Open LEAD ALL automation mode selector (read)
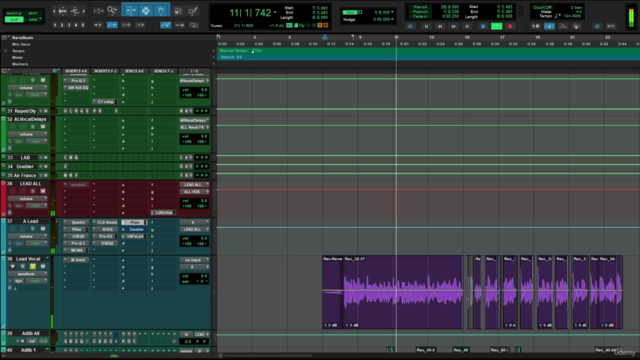 pos(37,206)
